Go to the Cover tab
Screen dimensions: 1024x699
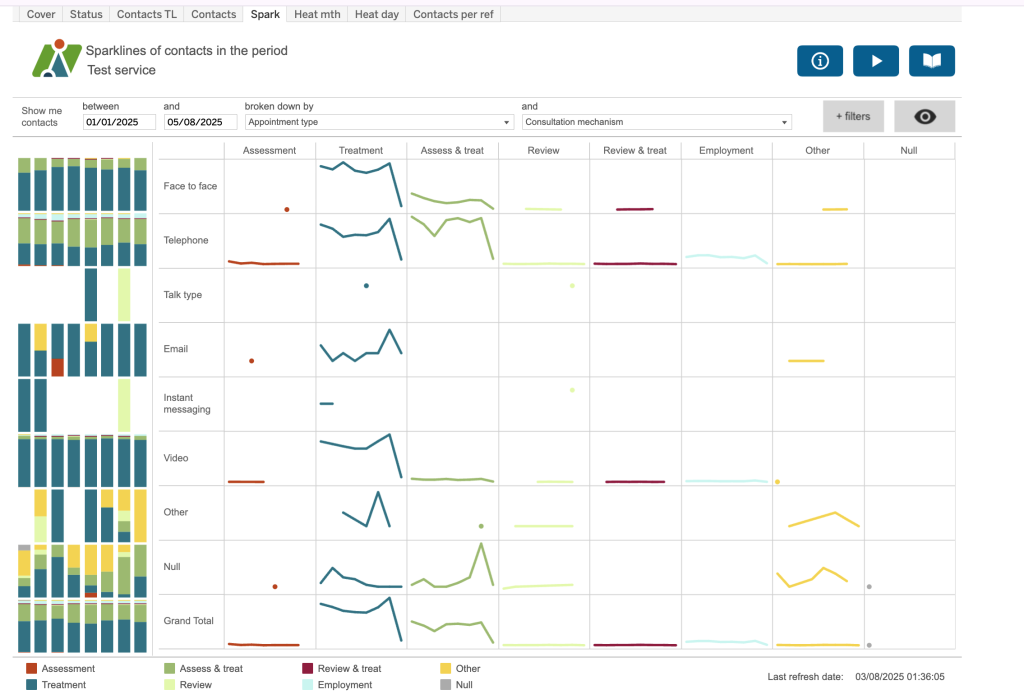point(41,14)
